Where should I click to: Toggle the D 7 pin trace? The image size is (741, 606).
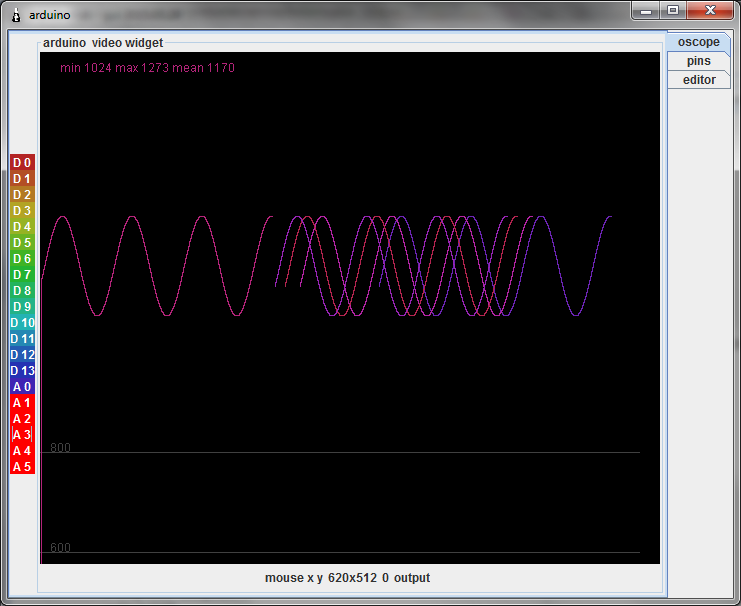[x=22, y=275]
